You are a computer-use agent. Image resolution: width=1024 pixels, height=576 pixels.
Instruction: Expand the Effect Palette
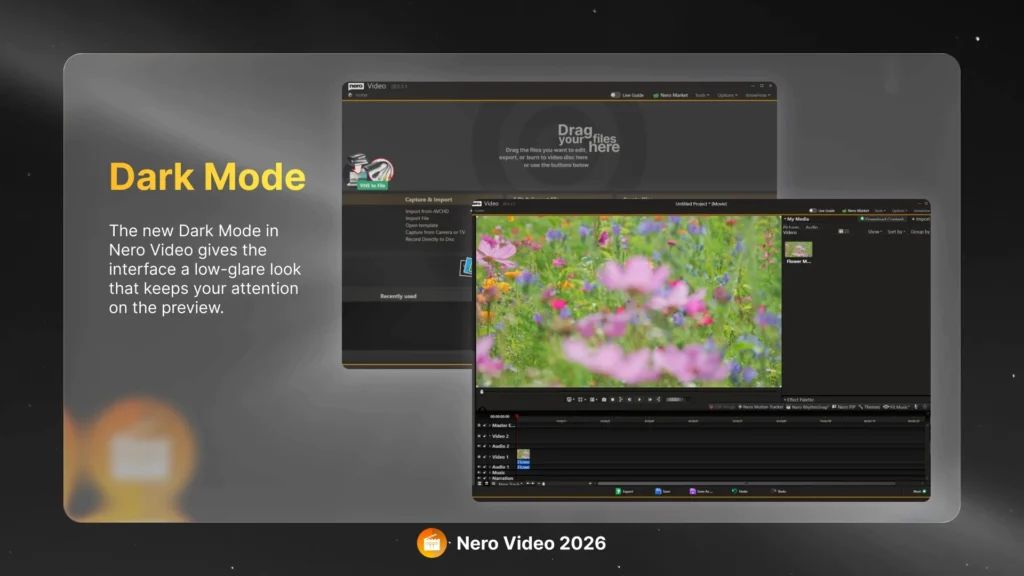click(x=788, y=397)
